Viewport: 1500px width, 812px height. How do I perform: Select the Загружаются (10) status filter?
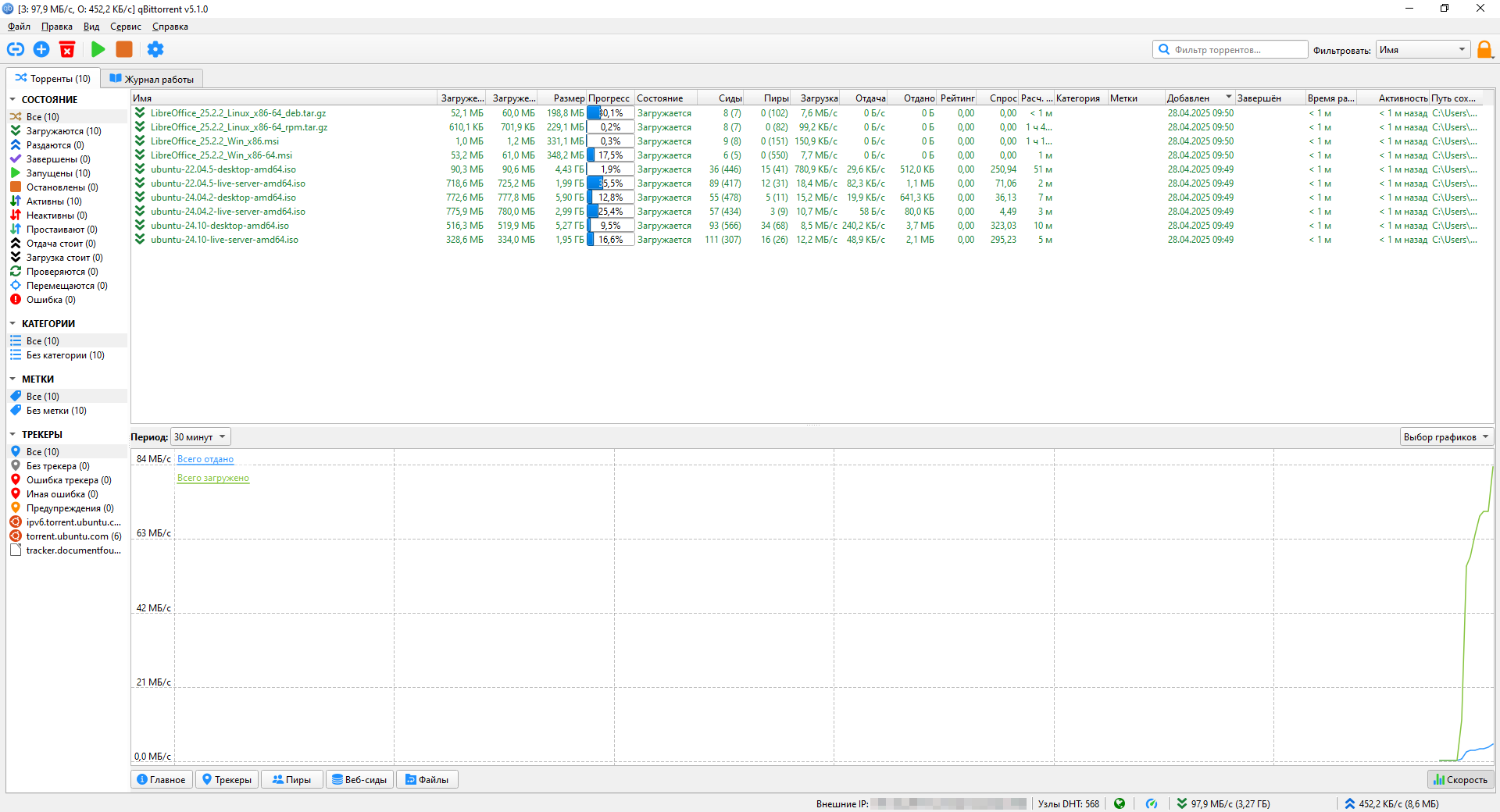click(67, 131)
